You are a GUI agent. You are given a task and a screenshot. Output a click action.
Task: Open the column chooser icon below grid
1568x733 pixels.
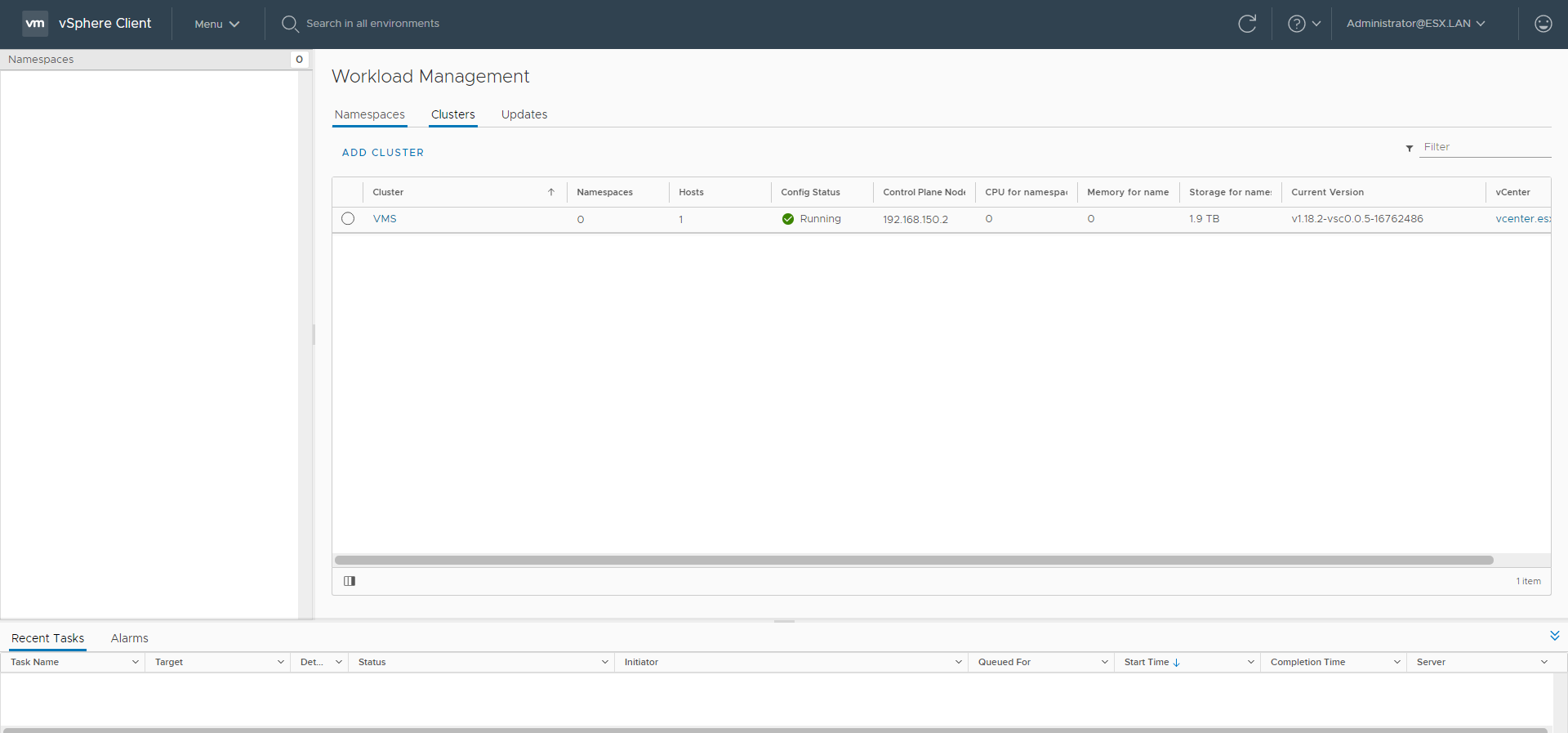(x=350, y=581)
